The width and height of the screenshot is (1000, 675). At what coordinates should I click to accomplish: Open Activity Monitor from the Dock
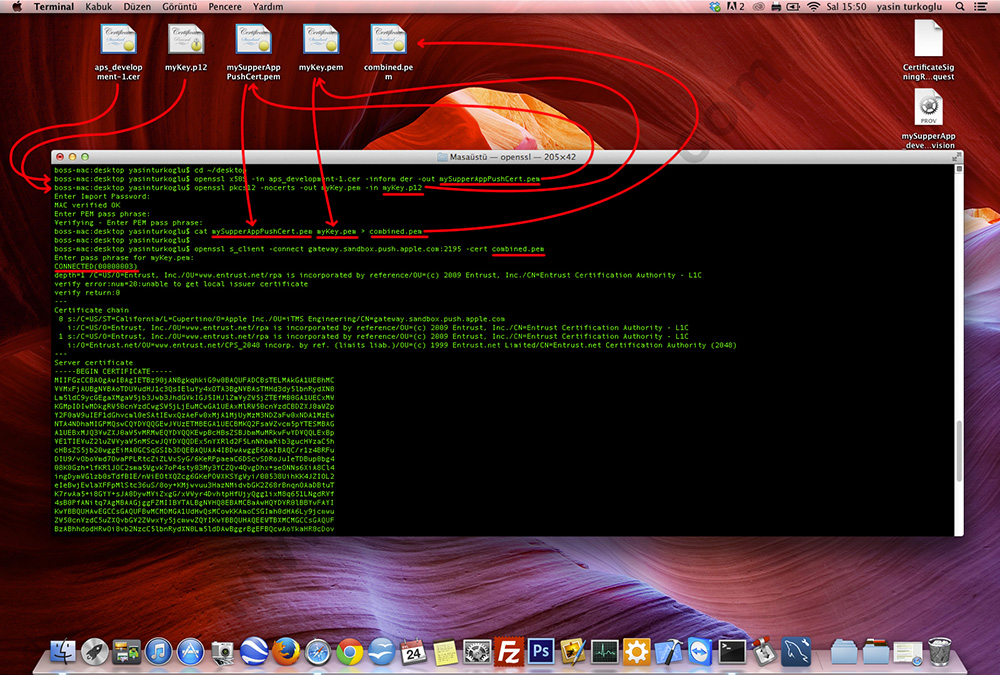click(x=605, y=651)
